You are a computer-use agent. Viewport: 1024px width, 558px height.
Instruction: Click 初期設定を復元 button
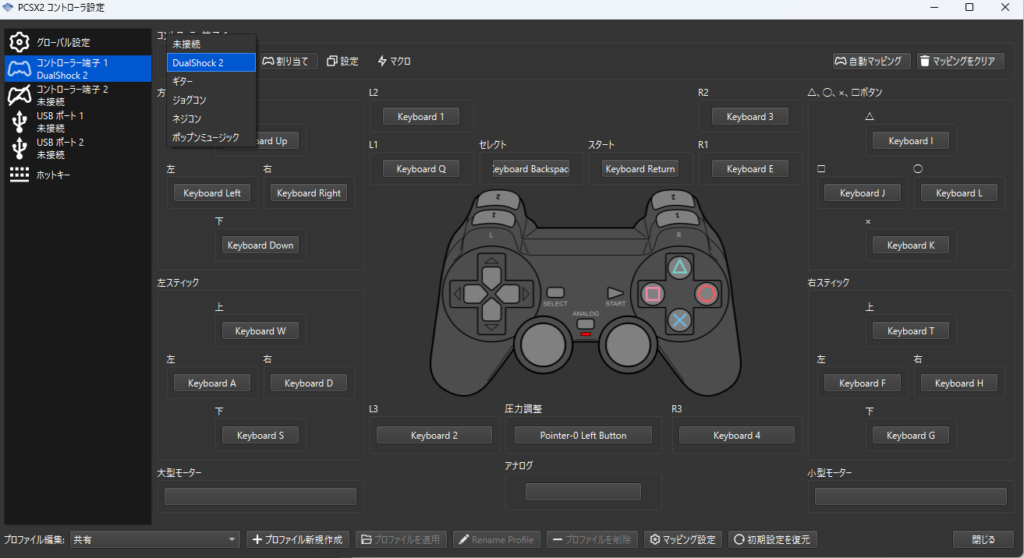click(x=773, y=540)
